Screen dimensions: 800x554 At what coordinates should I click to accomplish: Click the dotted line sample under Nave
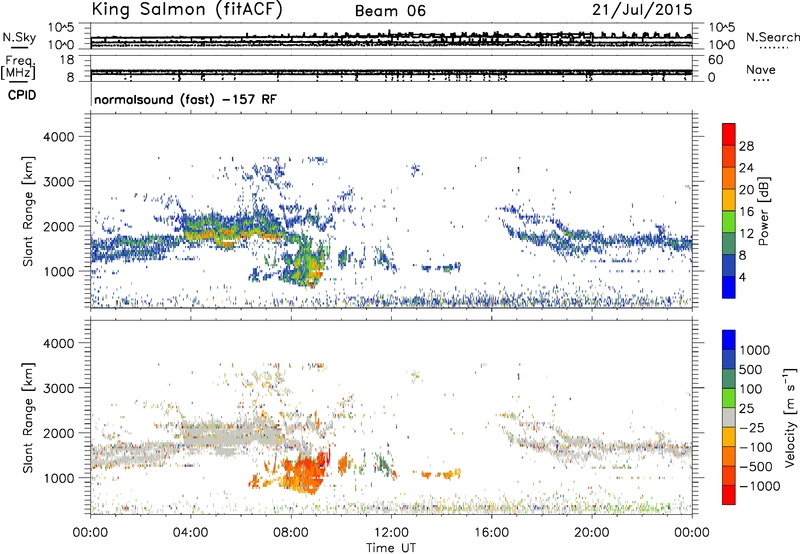point(761,80)
